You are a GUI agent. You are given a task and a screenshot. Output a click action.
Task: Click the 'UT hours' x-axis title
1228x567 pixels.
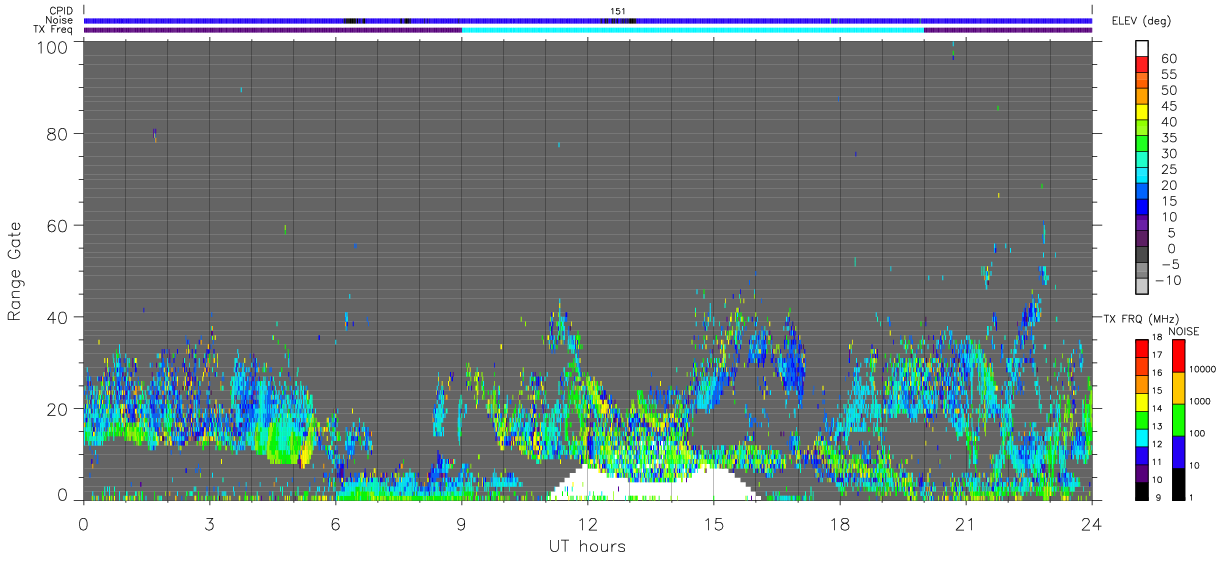(x=587, y=546)
